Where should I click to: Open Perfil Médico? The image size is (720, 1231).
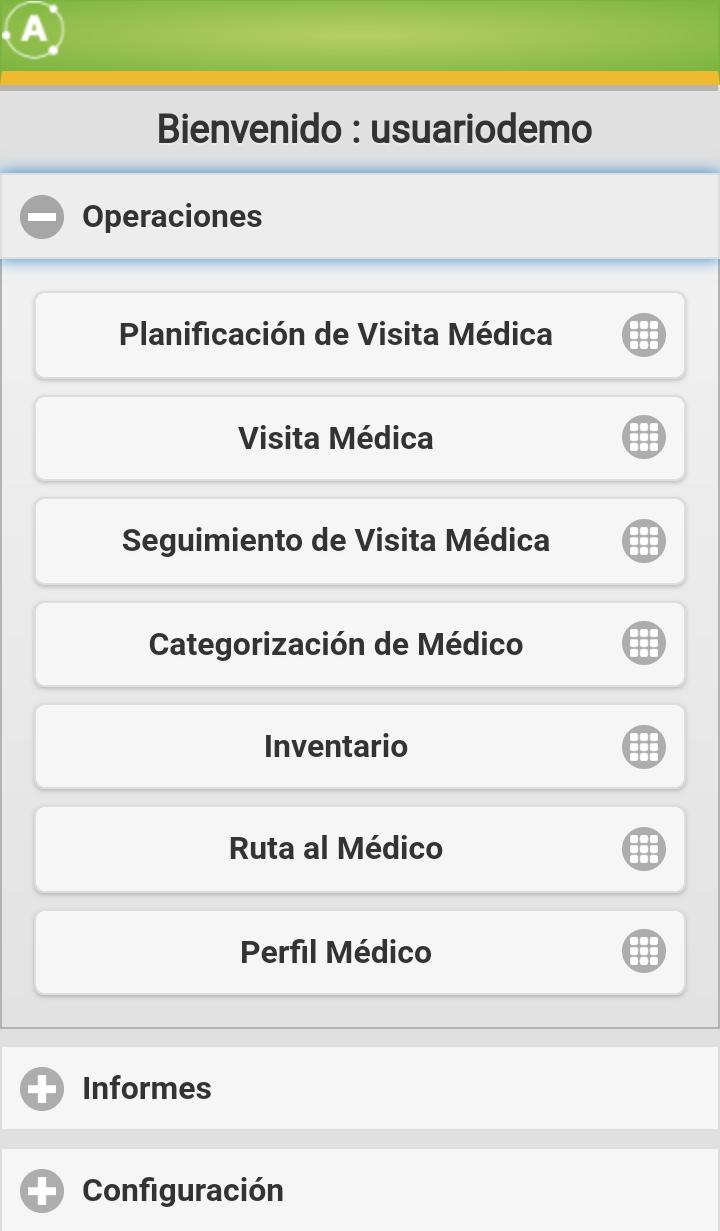[x=360, y=952]
